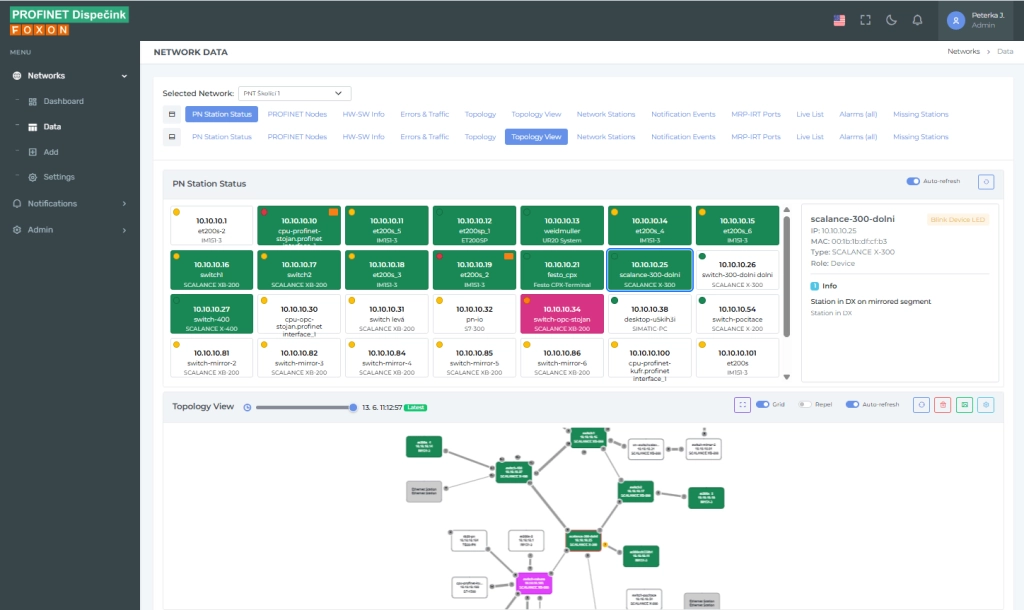Select Topology View tab in second row
This screenshot has height=610, width=1024.
point(536,137)
